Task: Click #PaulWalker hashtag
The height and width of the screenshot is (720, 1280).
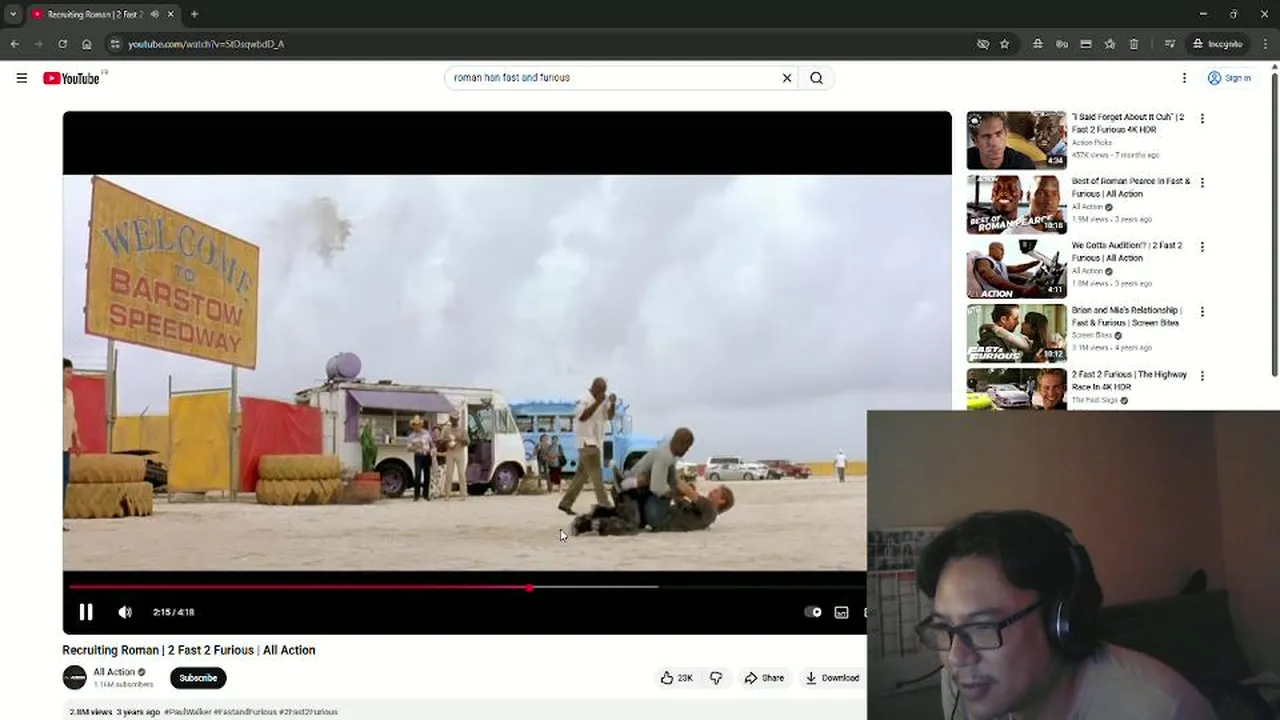Action: [x=187, y=712]
